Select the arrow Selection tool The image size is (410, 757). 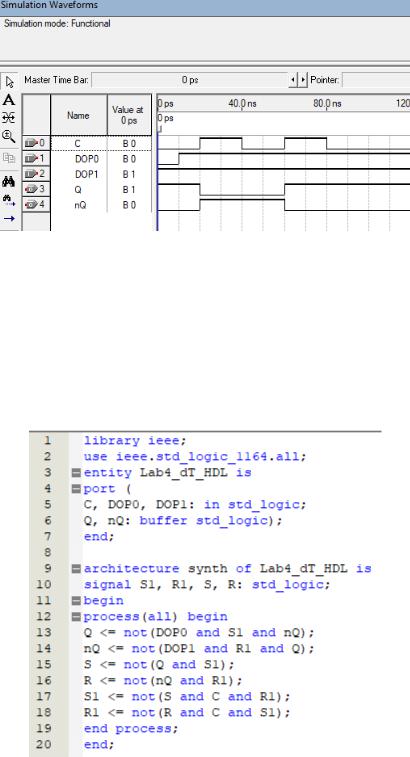(x=9, y=83)
